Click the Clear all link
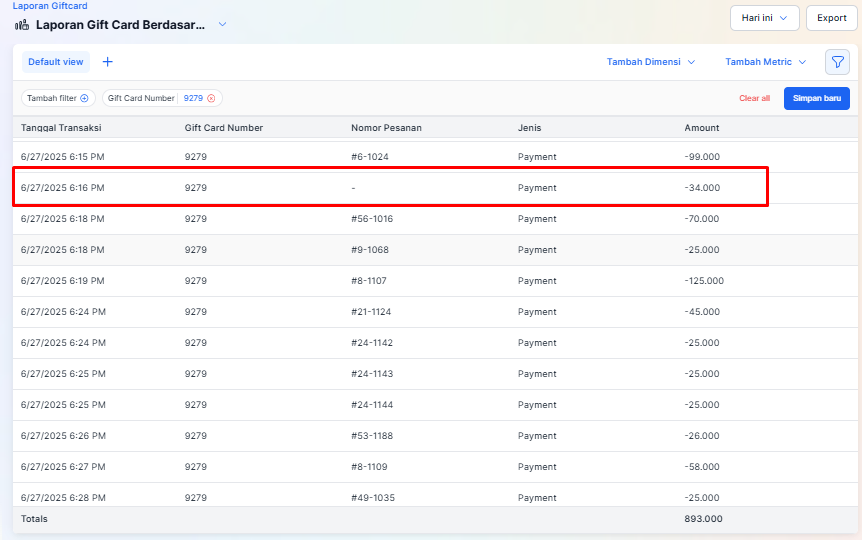862x540 pixels. click(x=754, y=98)
